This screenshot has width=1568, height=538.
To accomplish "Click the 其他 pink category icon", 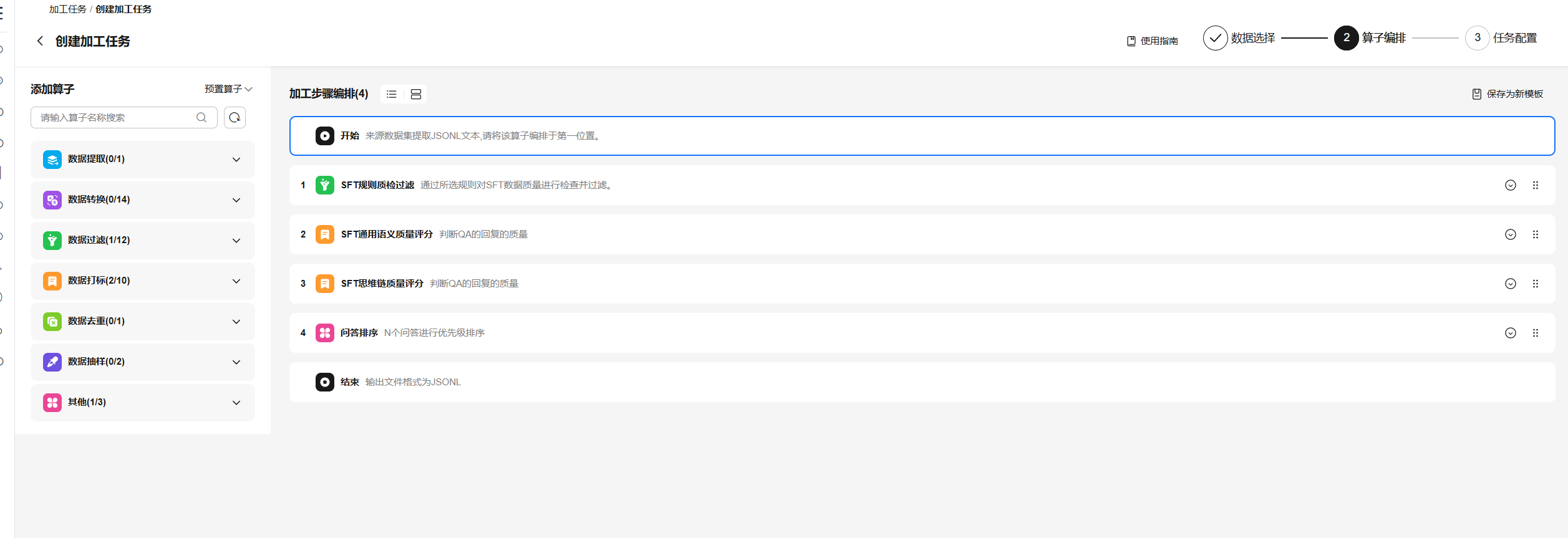I will 52,403.
